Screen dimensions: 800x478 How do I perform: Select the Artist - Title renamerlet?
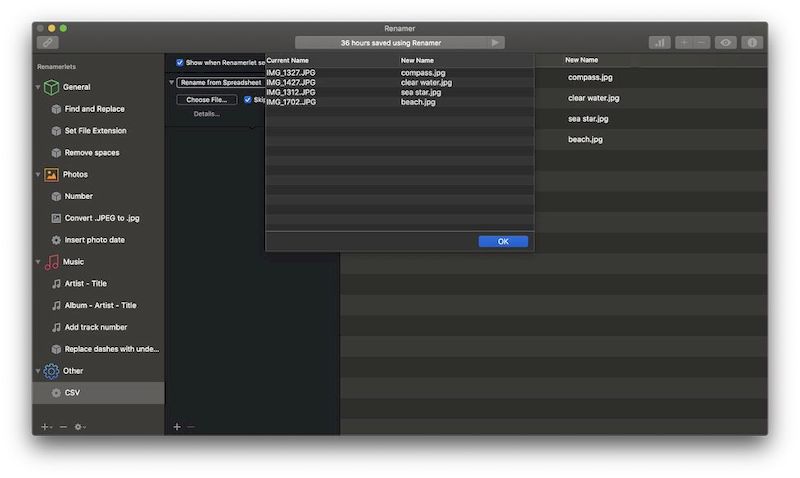point(86,284)
